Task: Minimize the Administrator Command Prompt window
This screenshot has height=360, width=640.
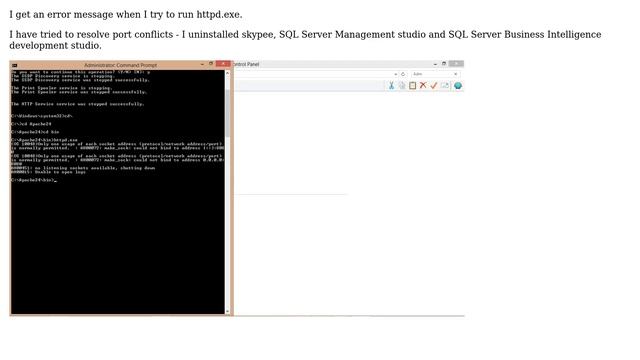Action: (x=202, y=64)
